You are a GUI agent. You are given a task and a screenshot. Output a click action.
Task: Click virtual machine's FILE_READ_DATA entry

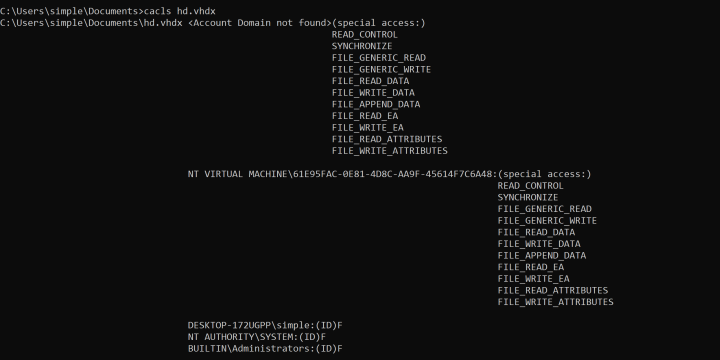pos(536,232)
